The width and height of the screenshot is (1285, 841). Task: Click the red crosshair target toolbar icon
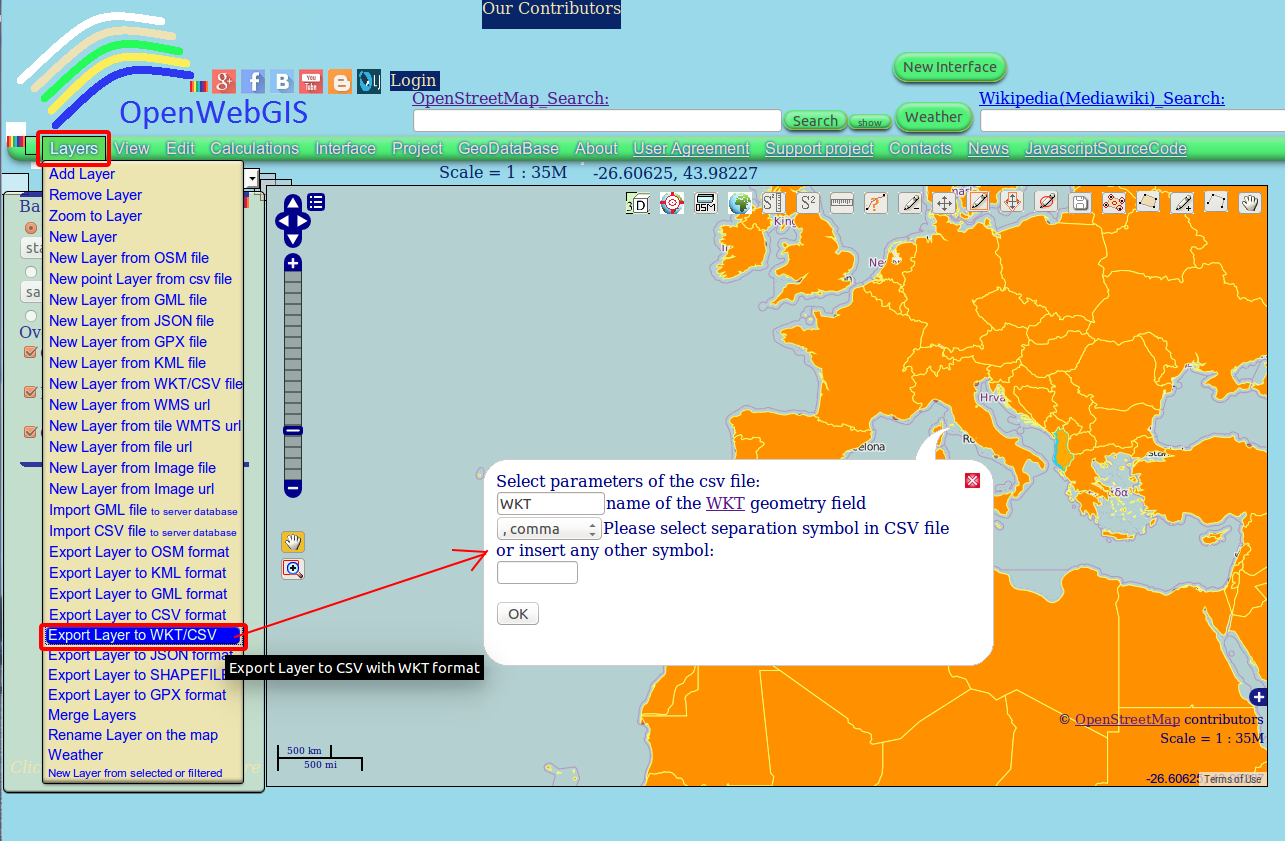pyautogui.click(x=671, y=203)
